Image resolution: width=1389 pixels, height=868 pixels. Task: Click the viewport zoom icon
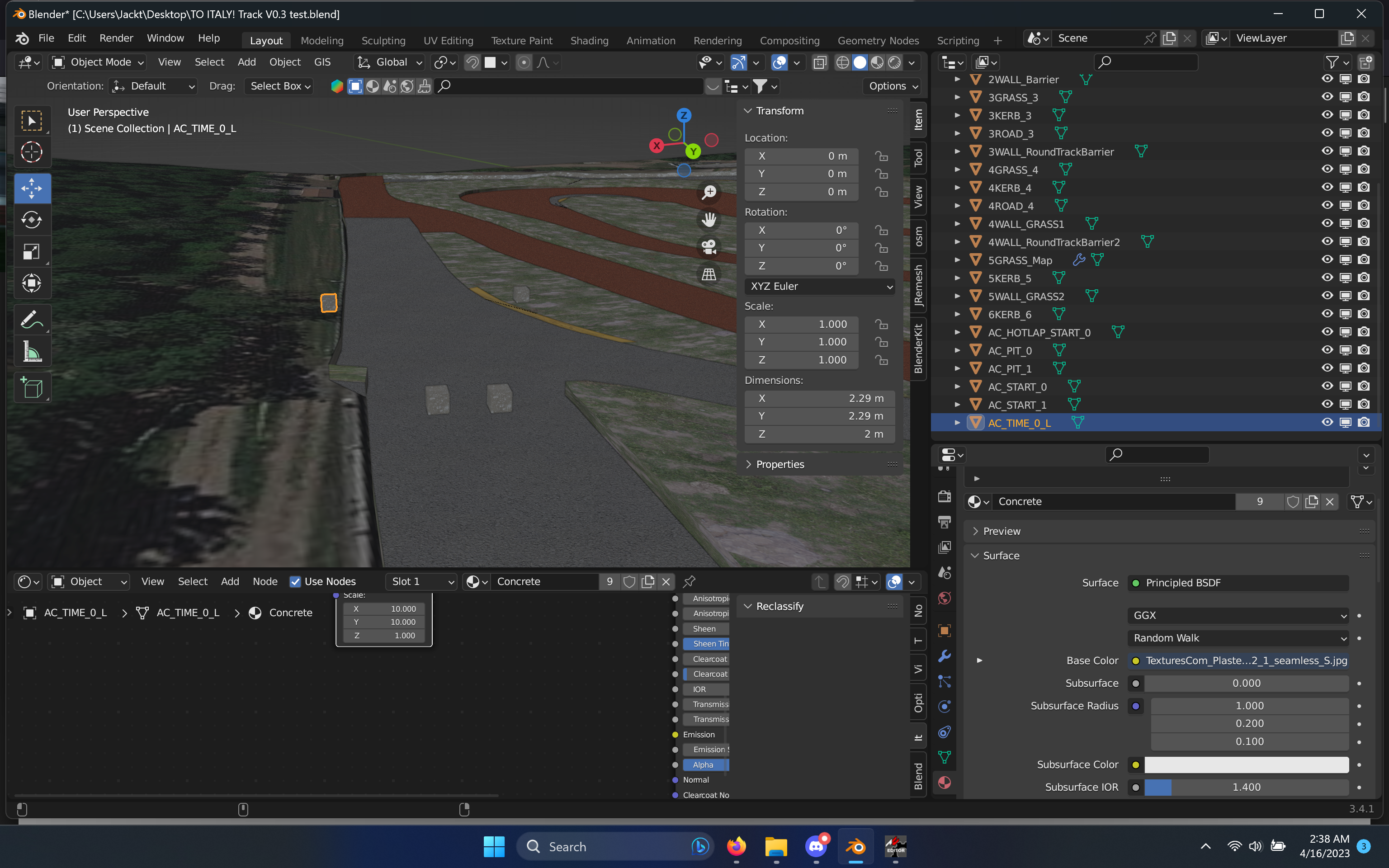pyautogui.click(x=709, y=192)
